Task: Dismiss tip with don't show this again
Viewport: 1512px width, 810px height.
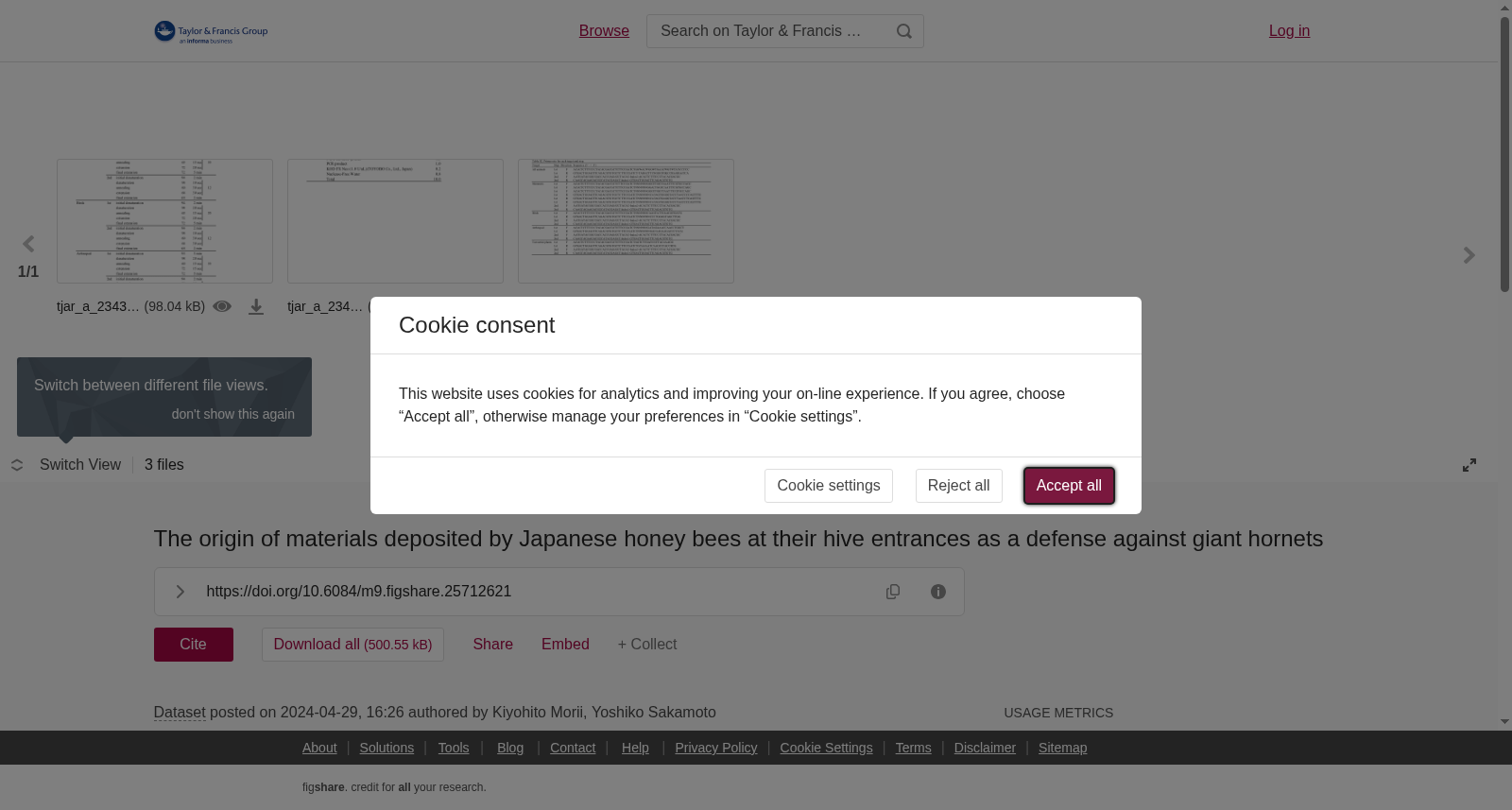Action: 232,414
